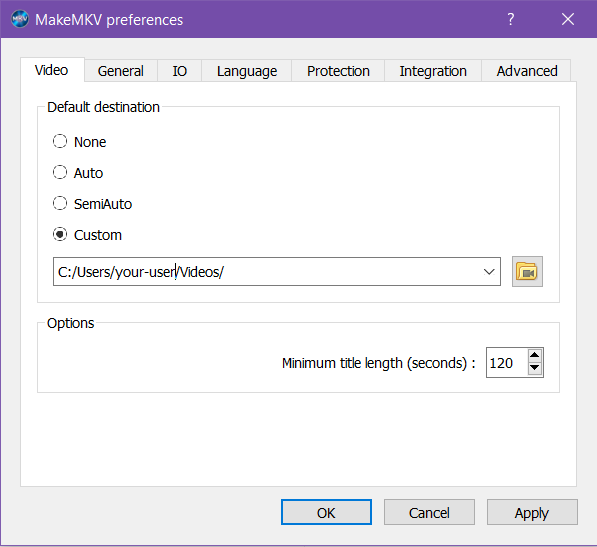Click the question mark help button
Screen dimensions: 597x547
[x=511, y=19]
